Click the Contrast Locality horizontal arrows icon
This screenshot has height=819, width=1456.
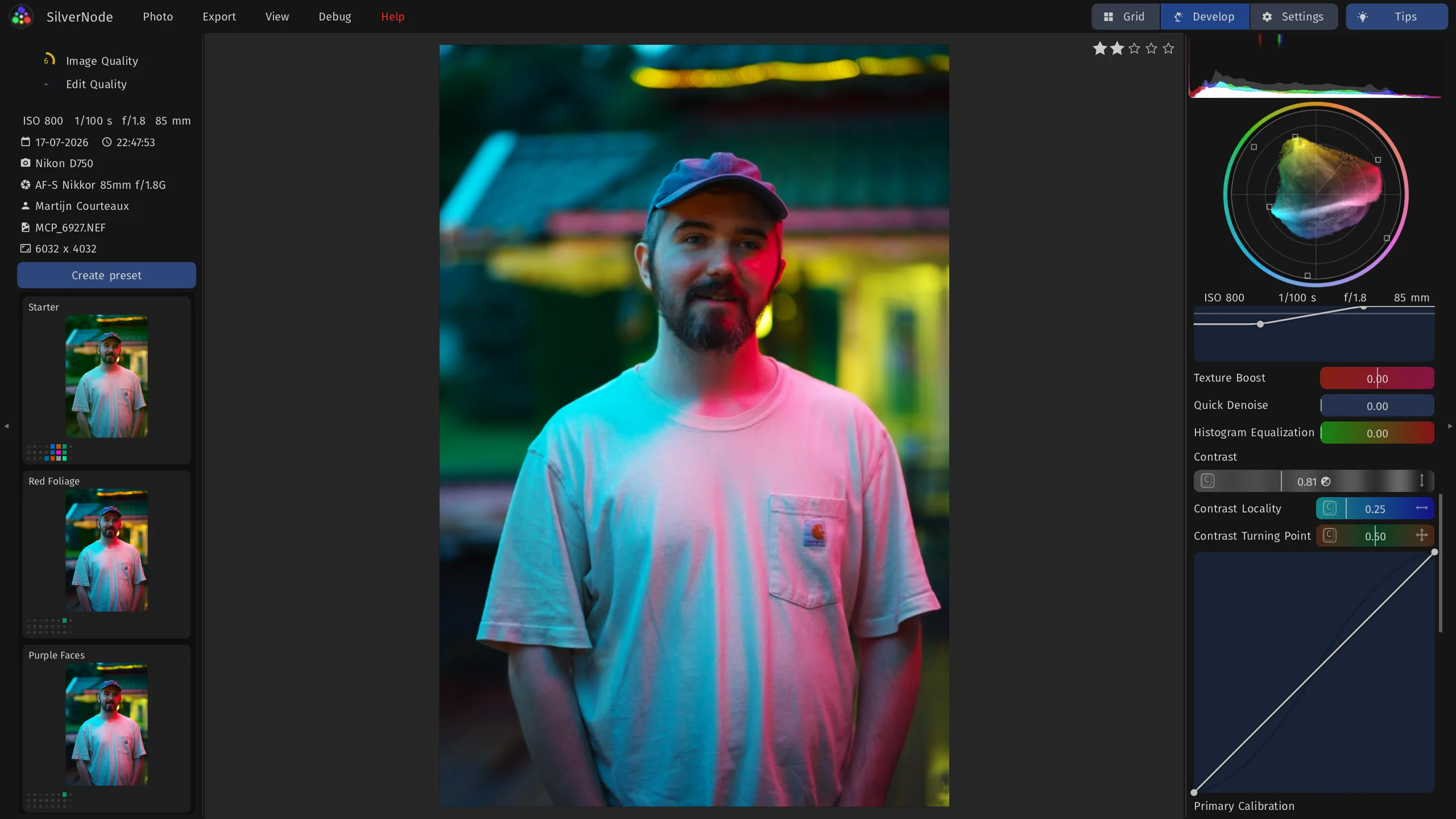pos(1422,508)
